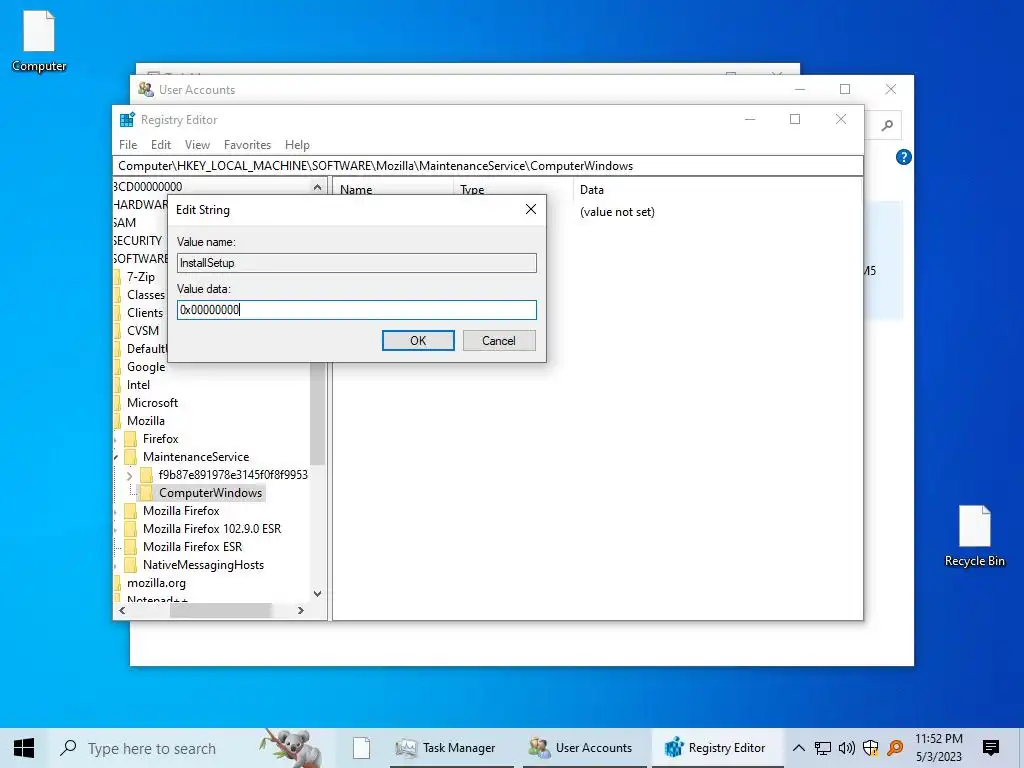Screen dimensions: 1024x768
Task: Select the Firefox key folder icon
Action: coord(131,439)
